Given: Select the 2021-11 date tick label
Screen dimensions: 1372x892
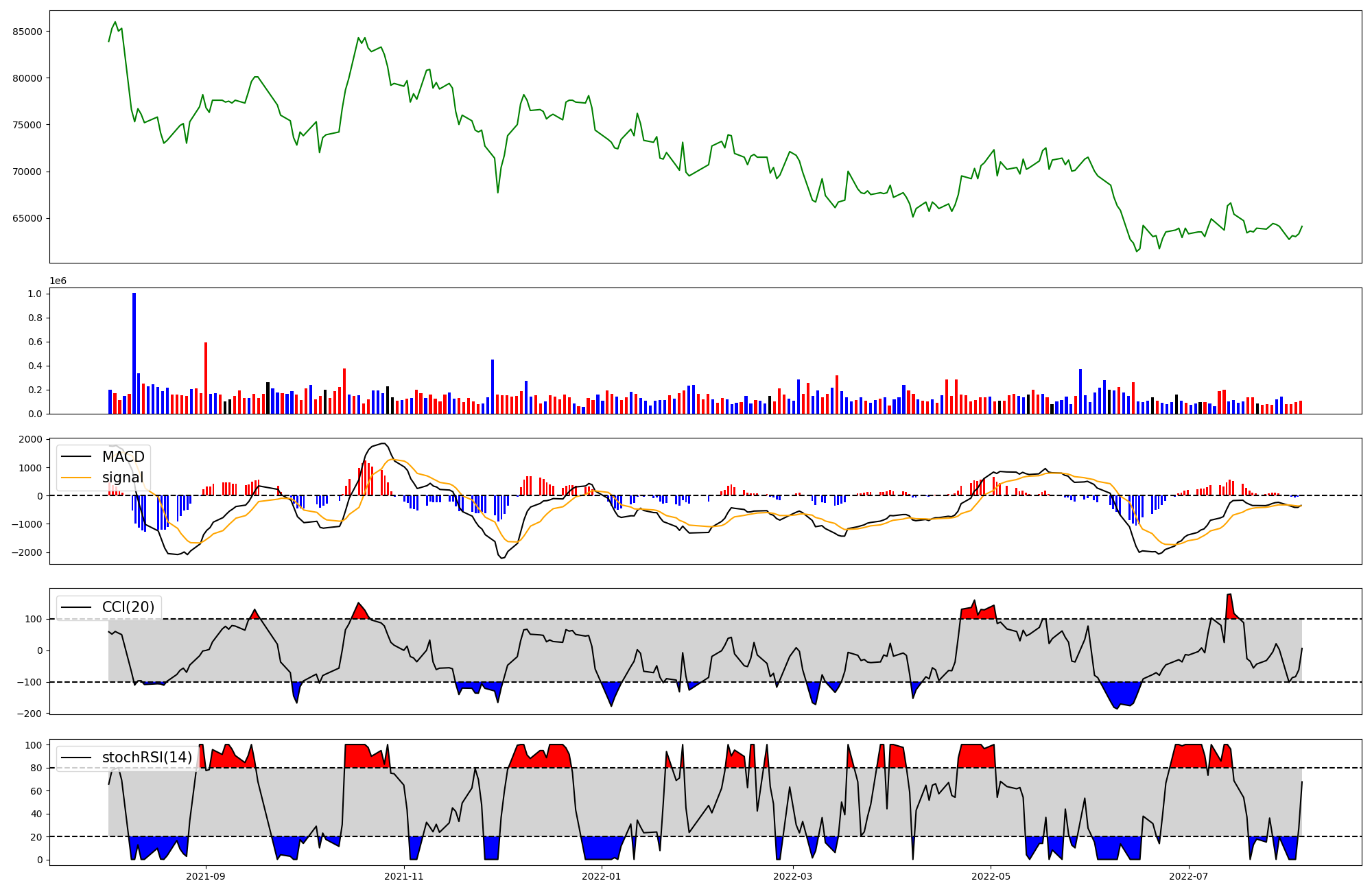Looking at the screenshot, I should 404,876.
